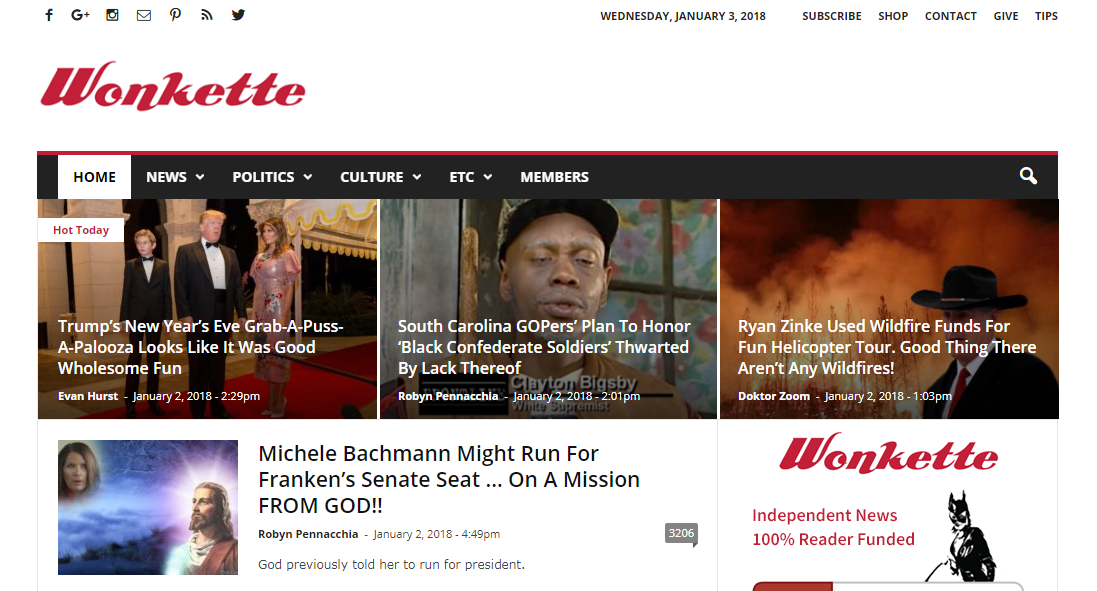Click the Subscribe link
1097x591 pixels.
coord(832,16)
